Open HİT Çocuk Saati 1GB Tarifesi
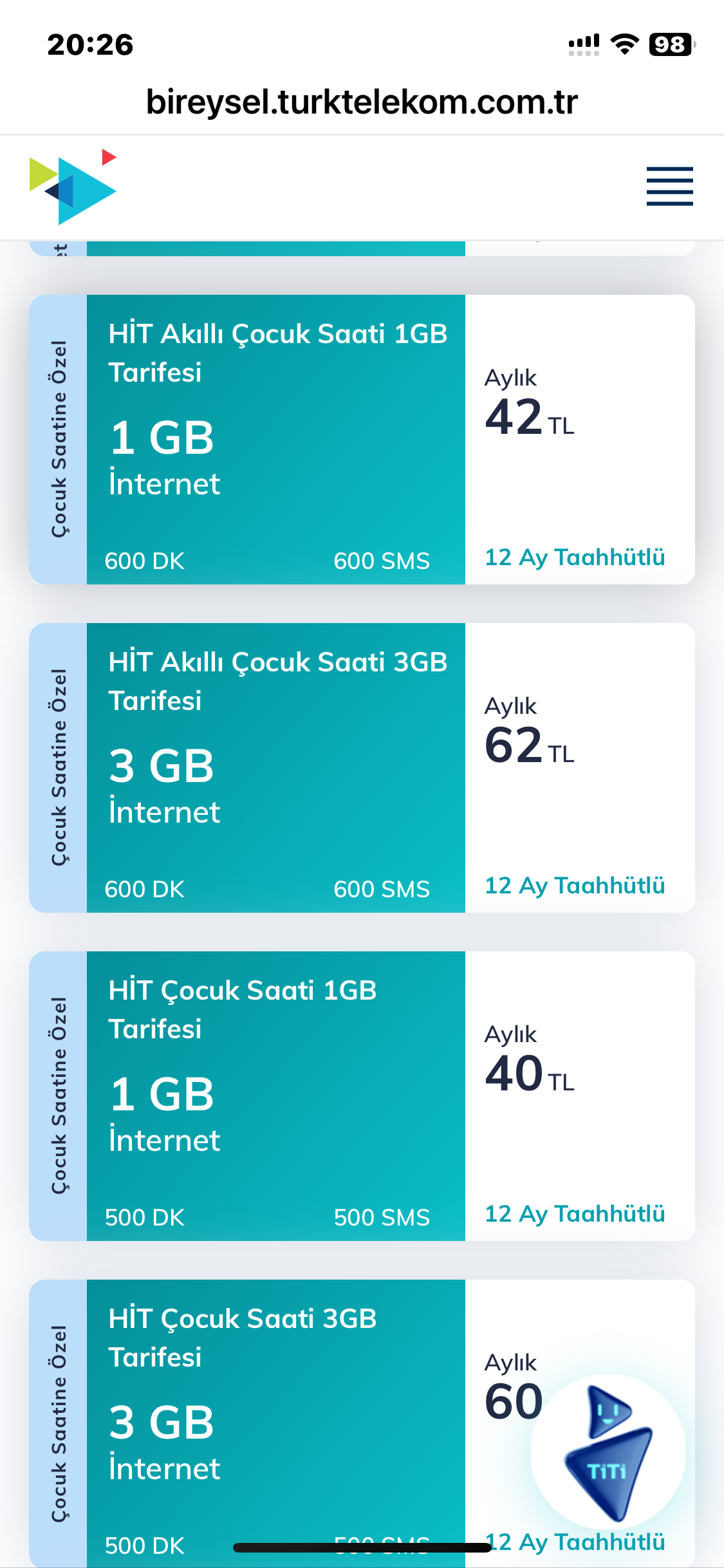724x1568 pixels. (x=243, y=1009)
